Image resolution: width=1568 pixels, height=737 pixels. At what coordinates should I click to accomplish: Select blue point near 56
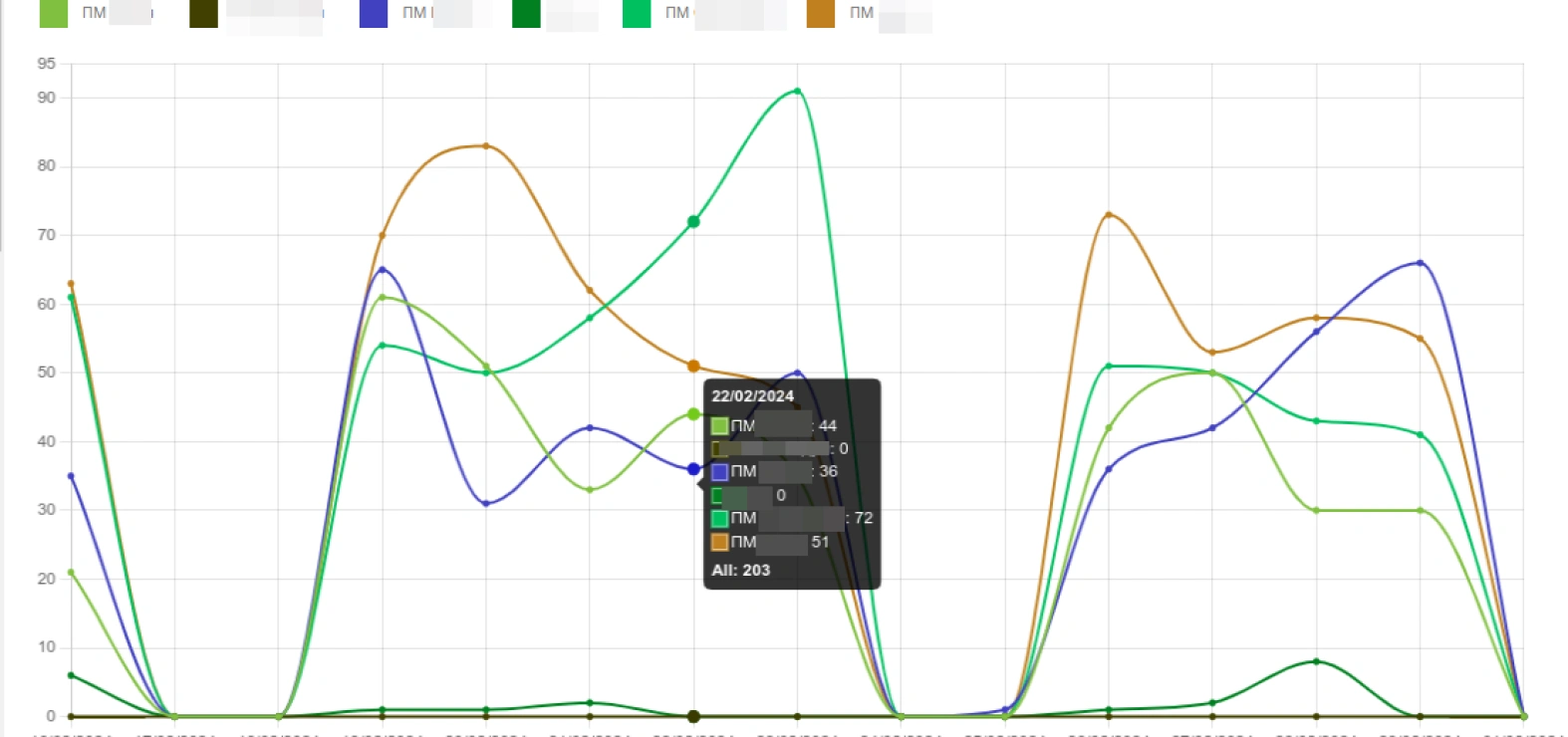[1316, 332]
